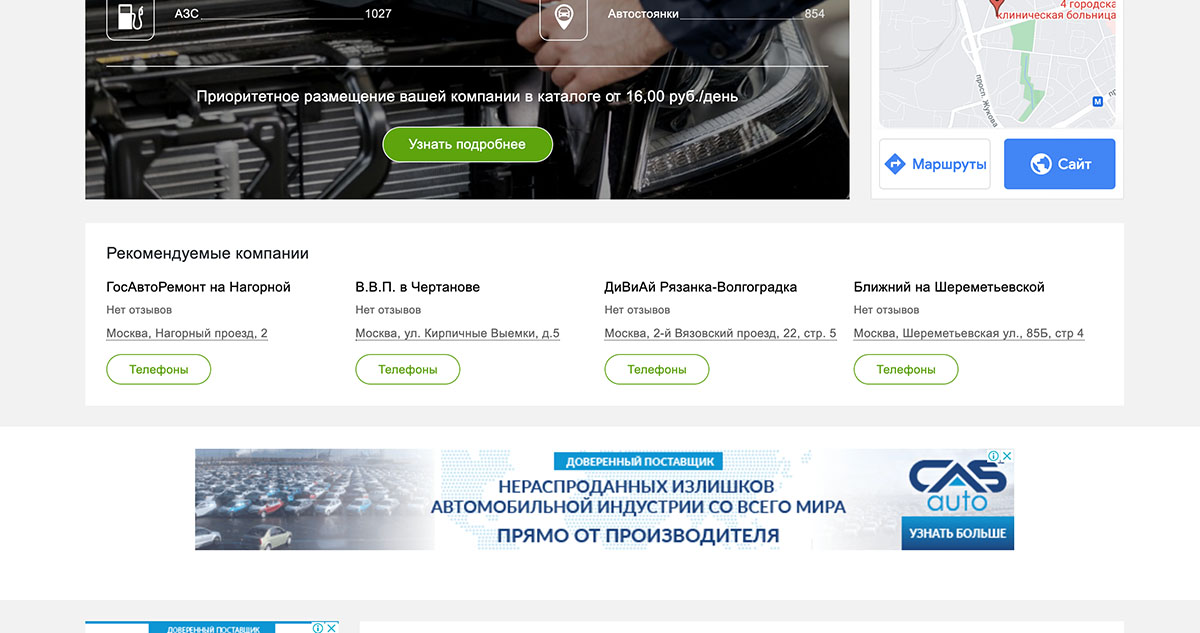This screenshot has width=1200, height=633.
Task: Show Телефоны for ДиВиАй Рязанка-Волгоградка
Action: click(x=657, y=369)
